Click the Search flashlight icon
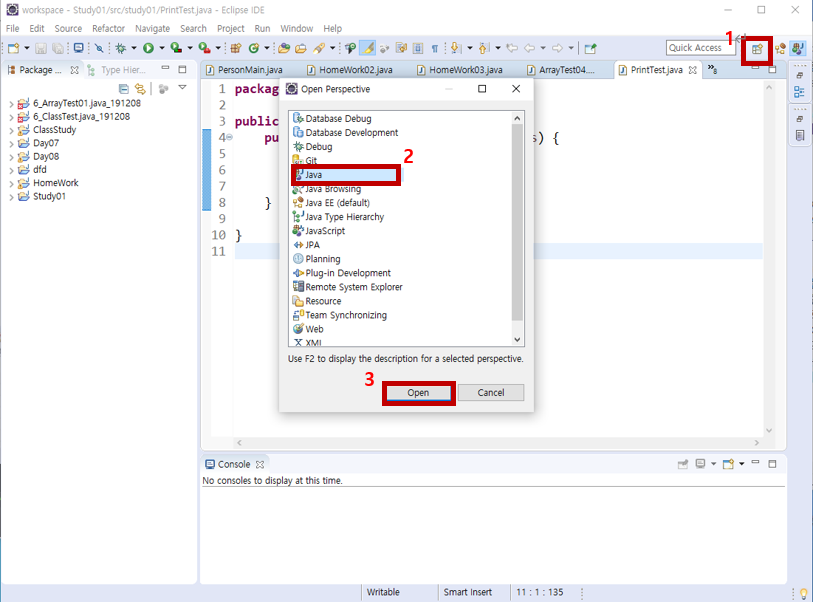Screen dimensions: 813x602 (318, 48)
